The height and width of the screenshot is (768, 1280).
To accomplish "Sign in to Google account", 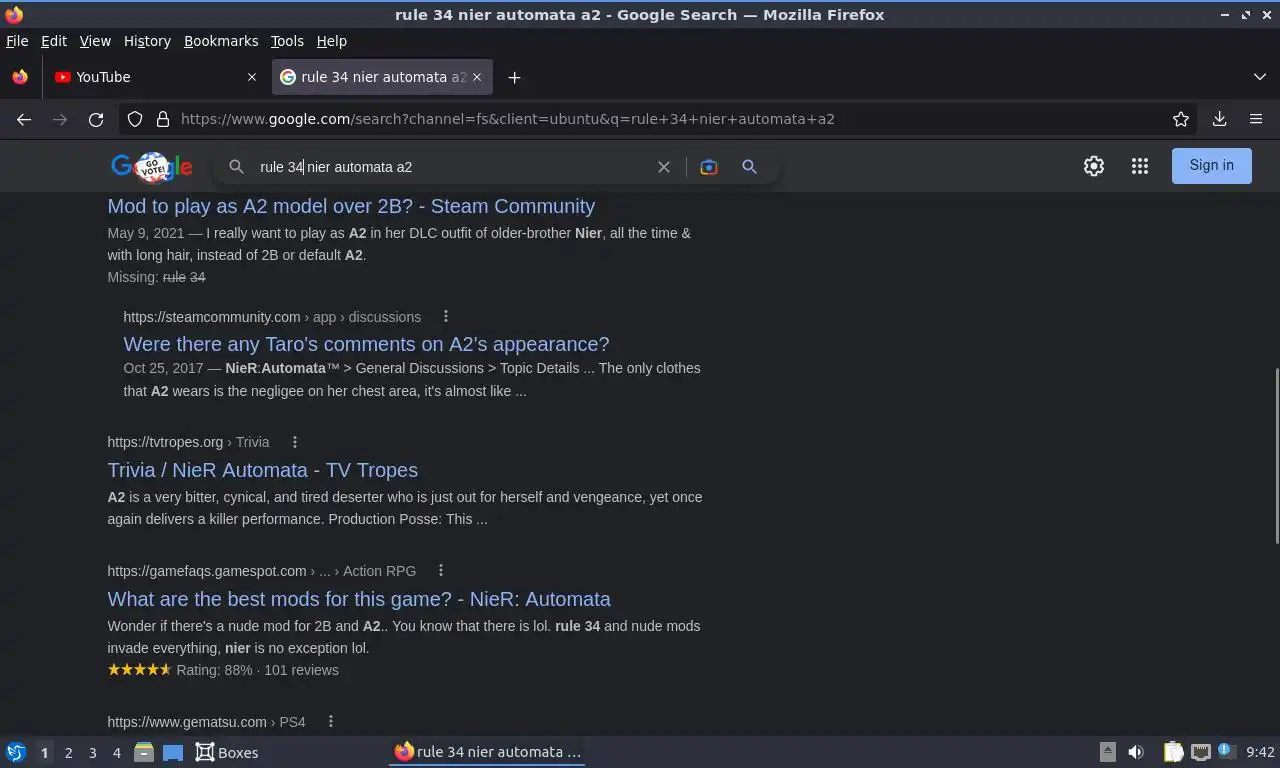I will click(x=1211, y=166).
